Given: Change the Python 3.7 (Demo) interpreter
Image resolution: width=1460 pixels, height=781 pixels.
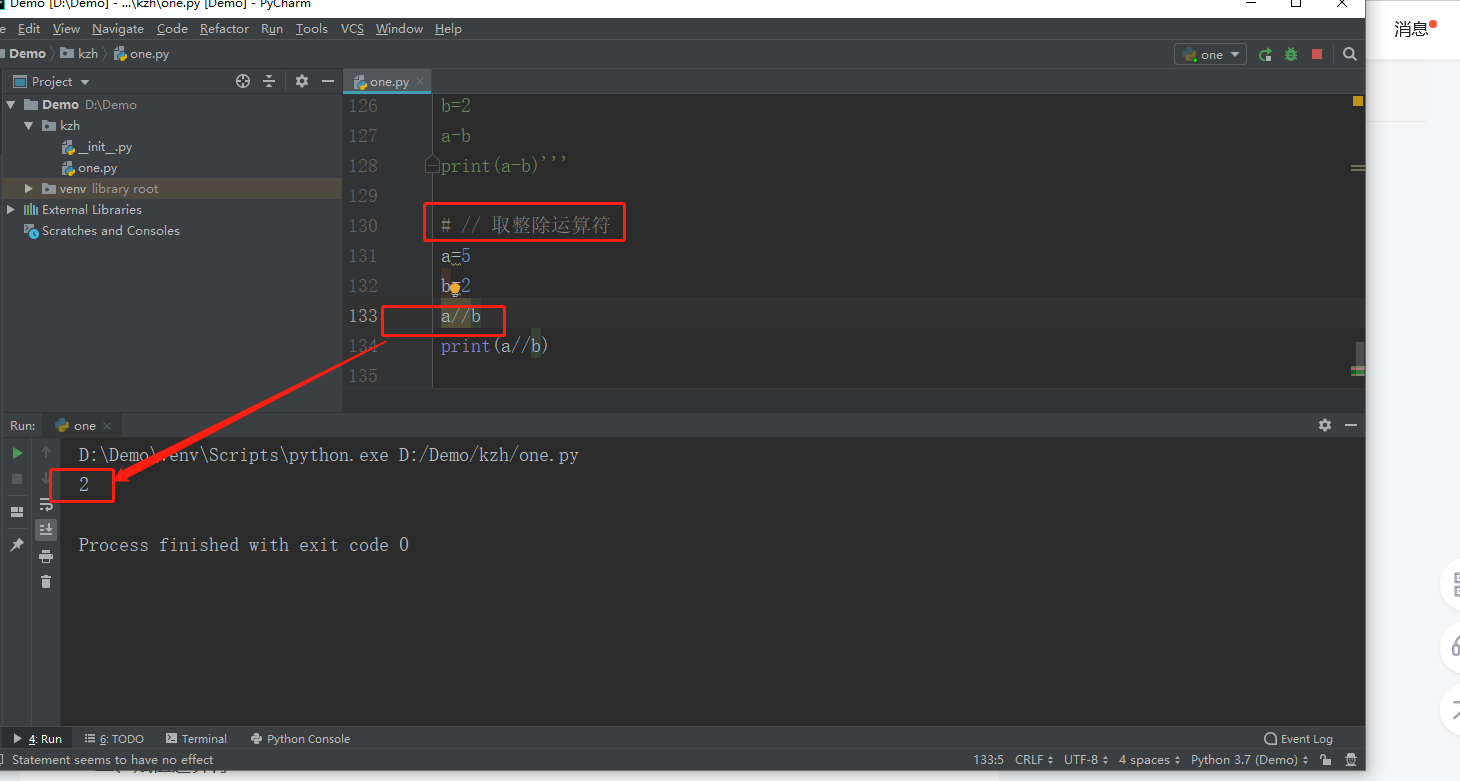Looking at the screenshot, I should [1245, 759].
